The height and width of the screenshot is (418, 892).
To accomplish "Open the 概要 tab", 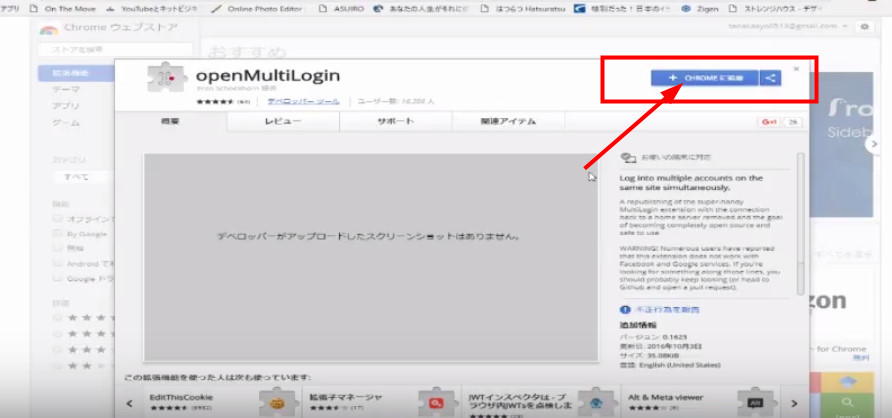I will (x=170, y=121).
